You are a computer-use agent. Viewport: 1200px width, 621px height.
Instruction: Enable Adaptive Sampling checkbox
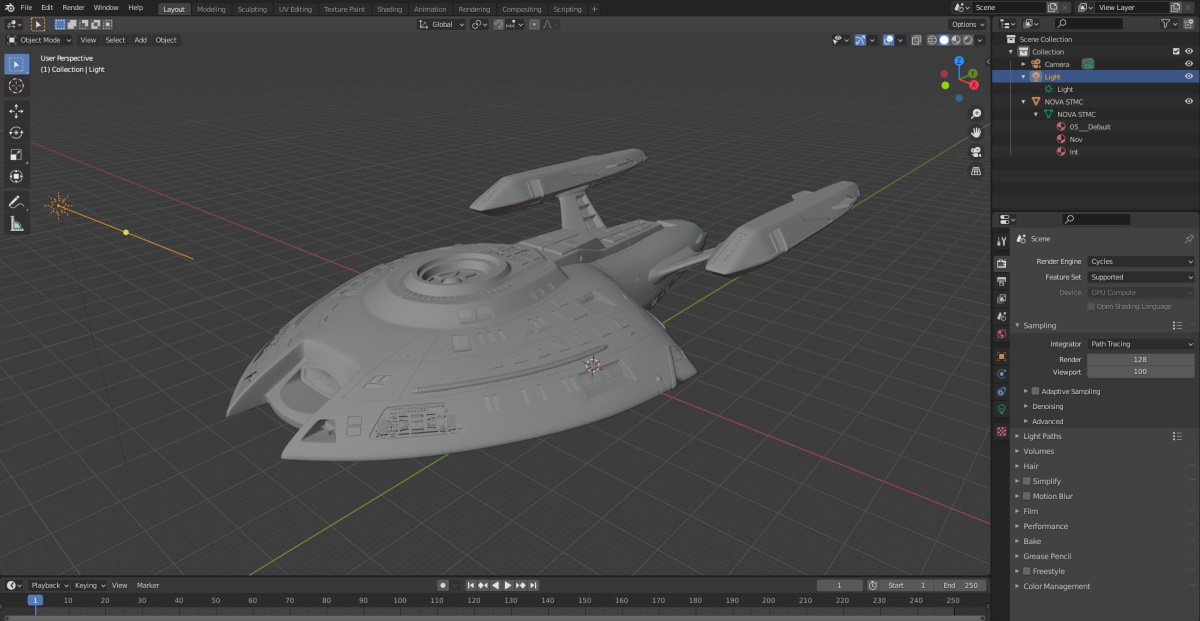point(1036,391)
